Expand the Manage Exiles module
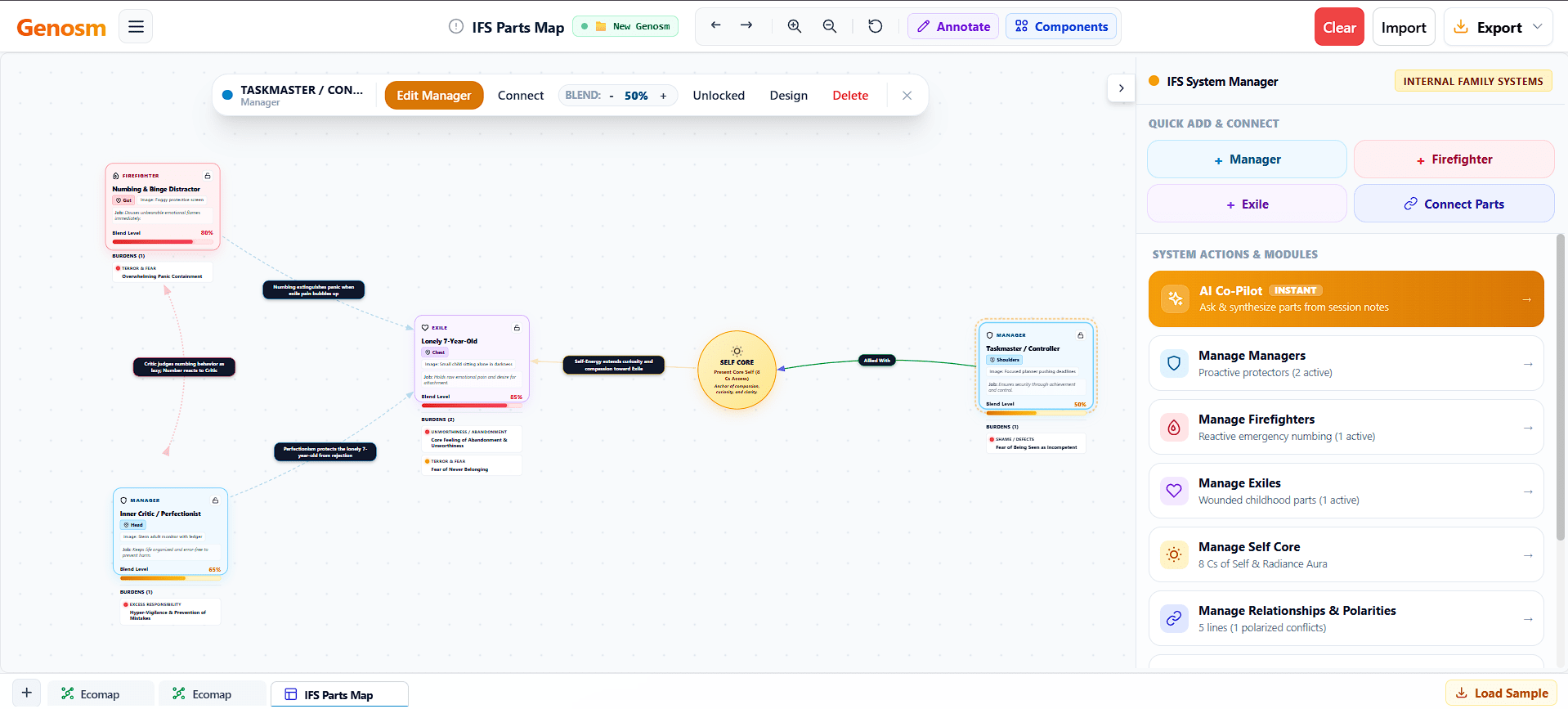1568x709 pixels. coord(1346,491)
